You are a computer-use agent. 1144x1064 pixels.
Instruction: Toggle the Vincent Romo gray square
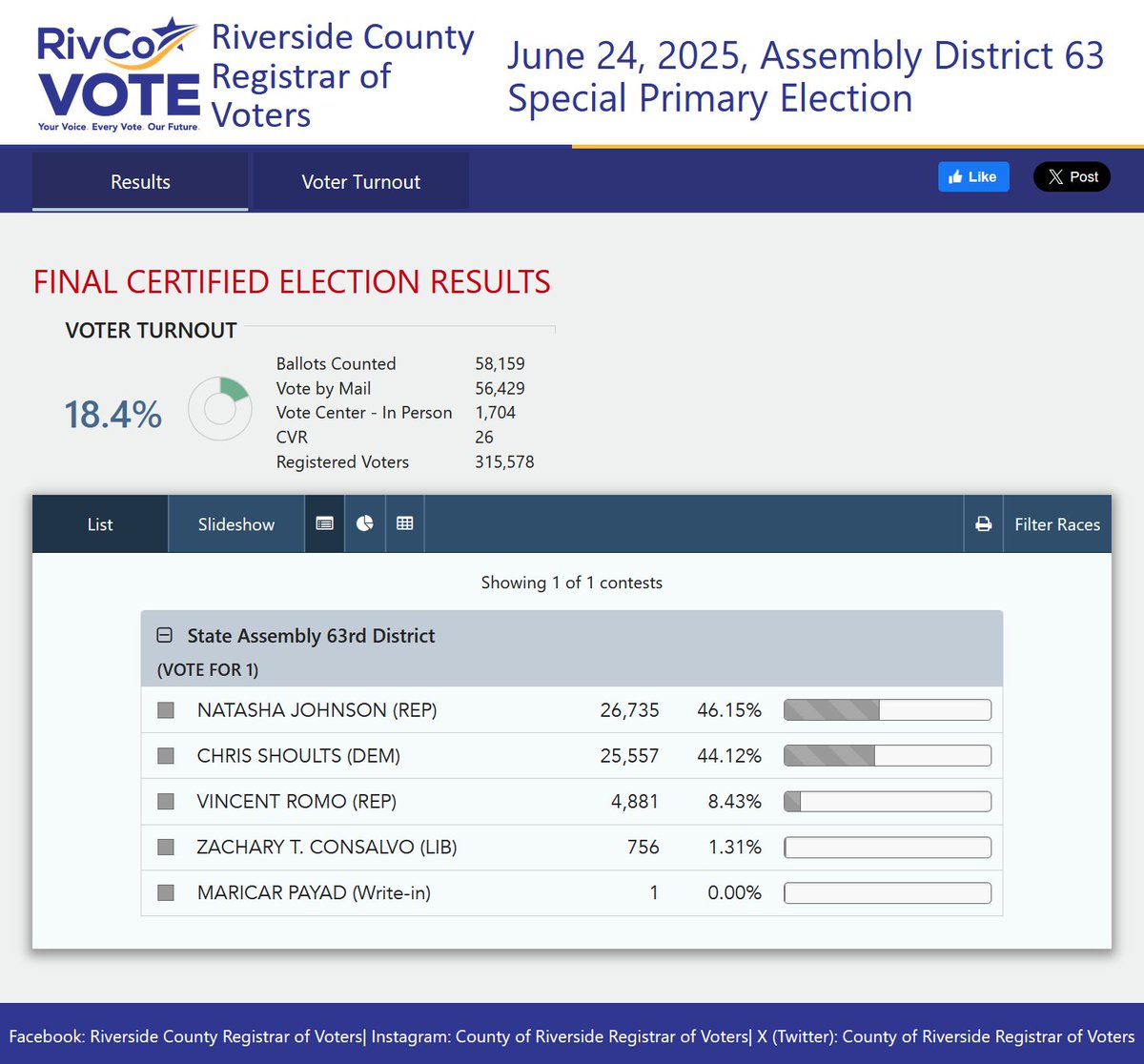[x=166, y=802]
